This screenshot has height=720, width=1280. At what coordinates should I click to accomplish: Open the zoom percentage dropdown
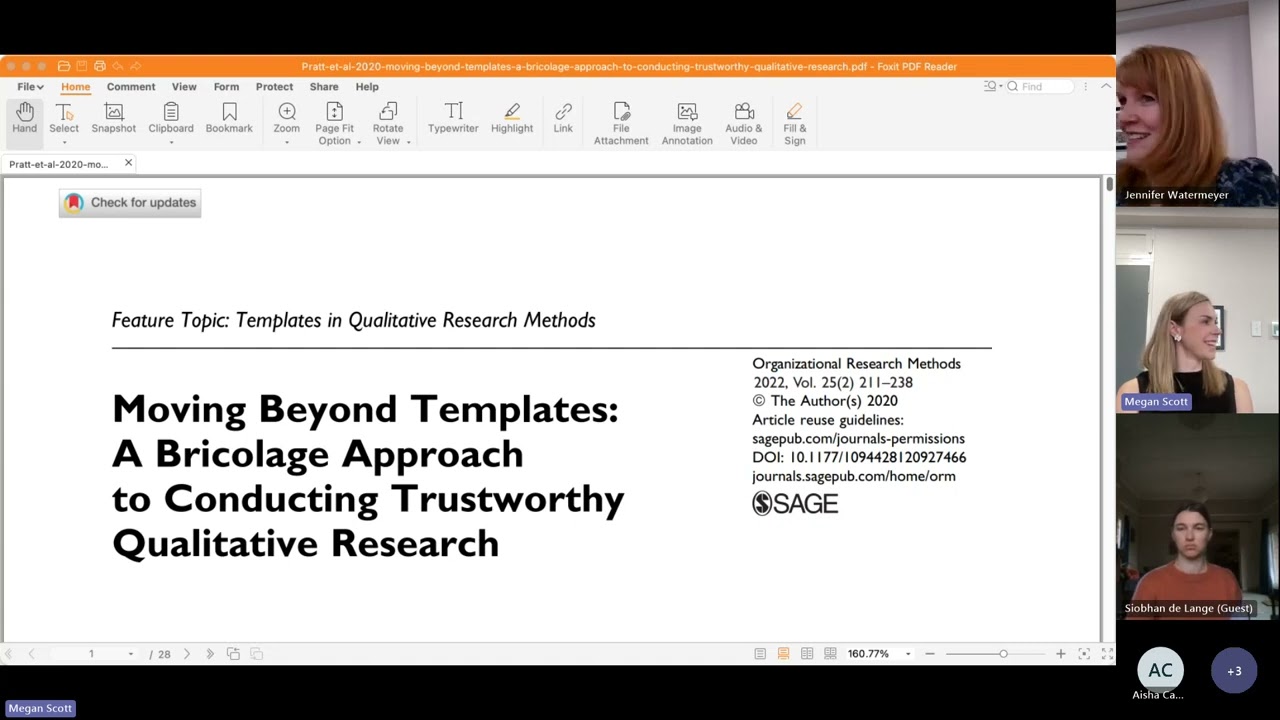[x=908, y=654]
